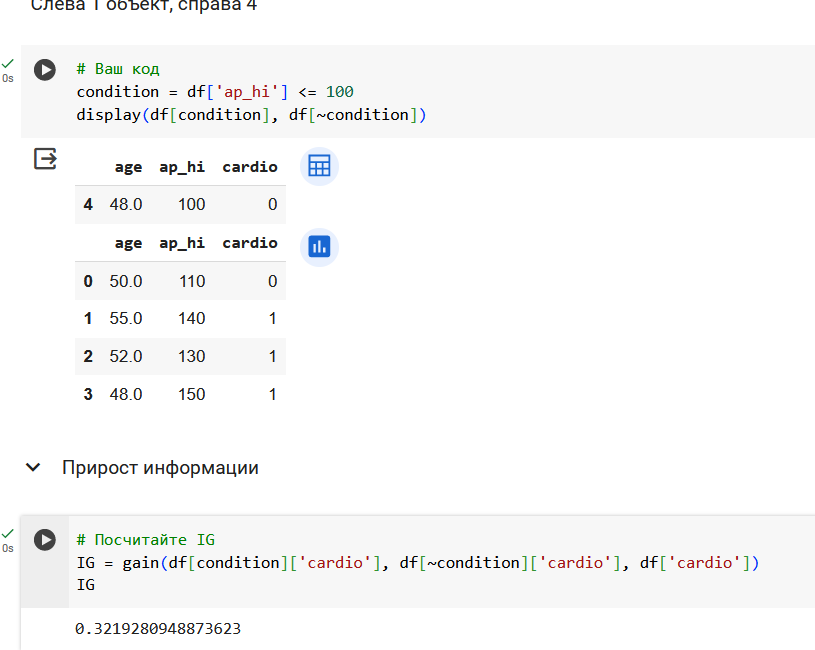Screen dimensions: 815x650
Task: Click the ap_hi value 150 cell
Action: (192, 394)
